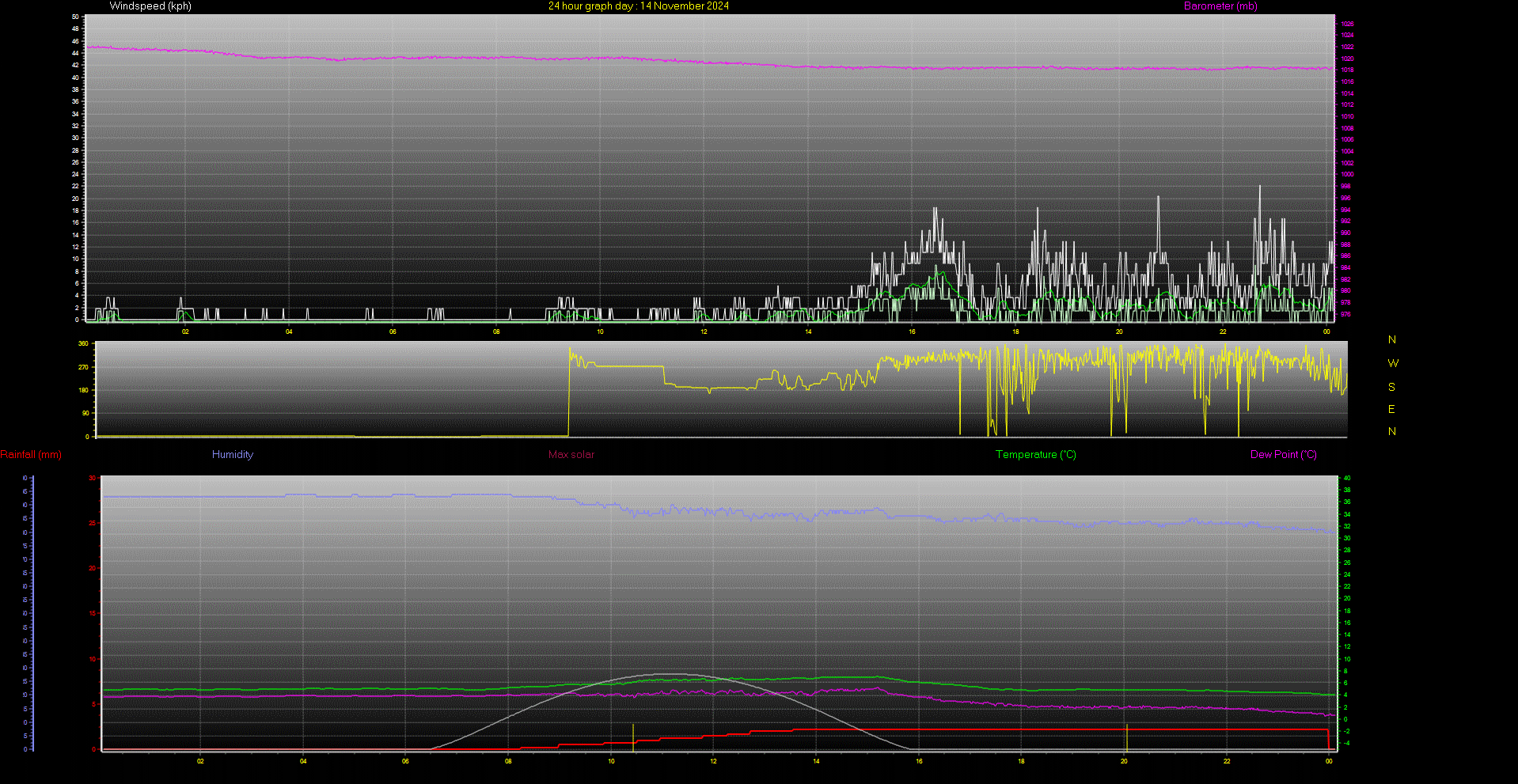Click "08" hour label under the temperature chart
The height and width of the screenshot is (784, 1518).
[508, 761]
